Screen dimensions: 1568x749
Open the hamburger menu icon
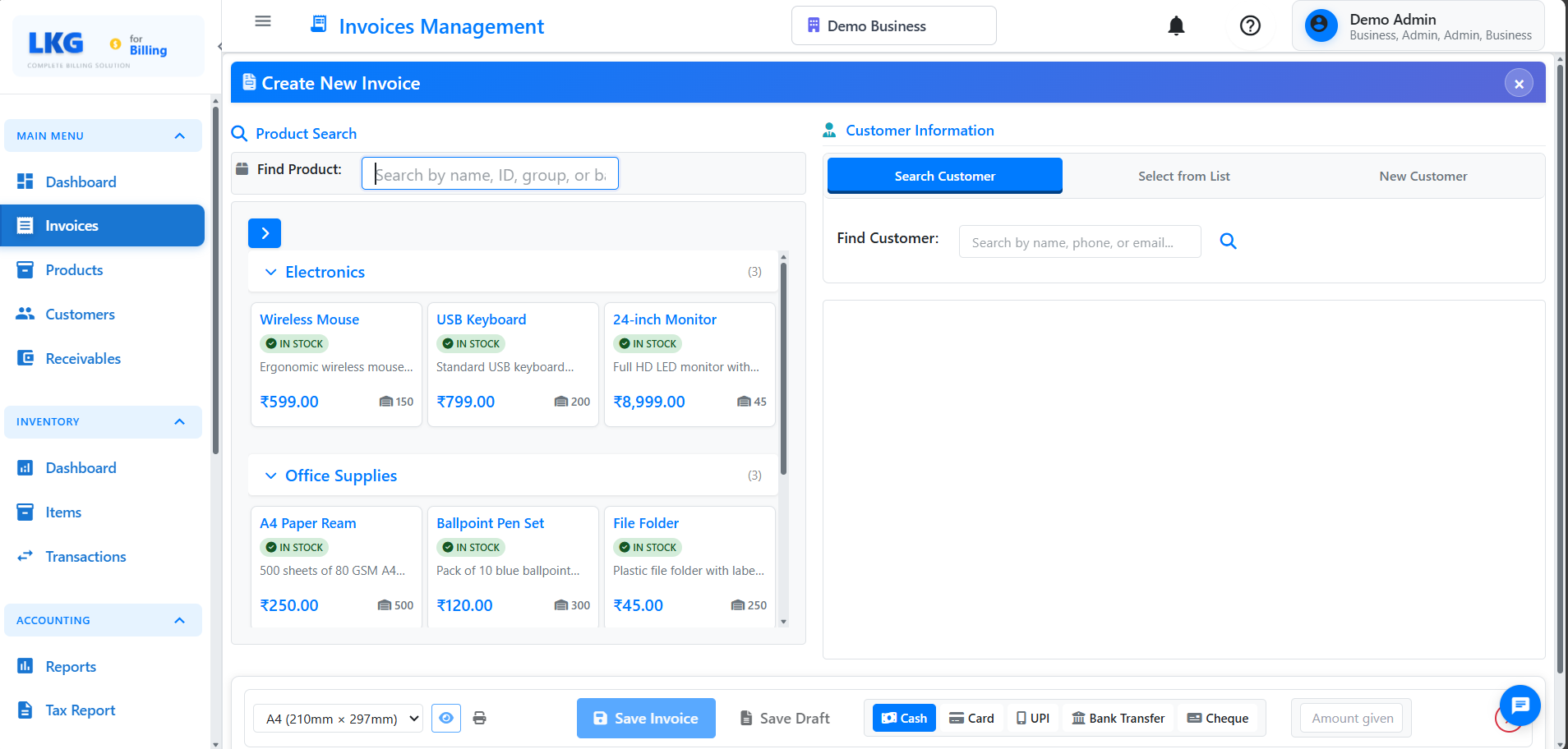(x=262, y=21)
